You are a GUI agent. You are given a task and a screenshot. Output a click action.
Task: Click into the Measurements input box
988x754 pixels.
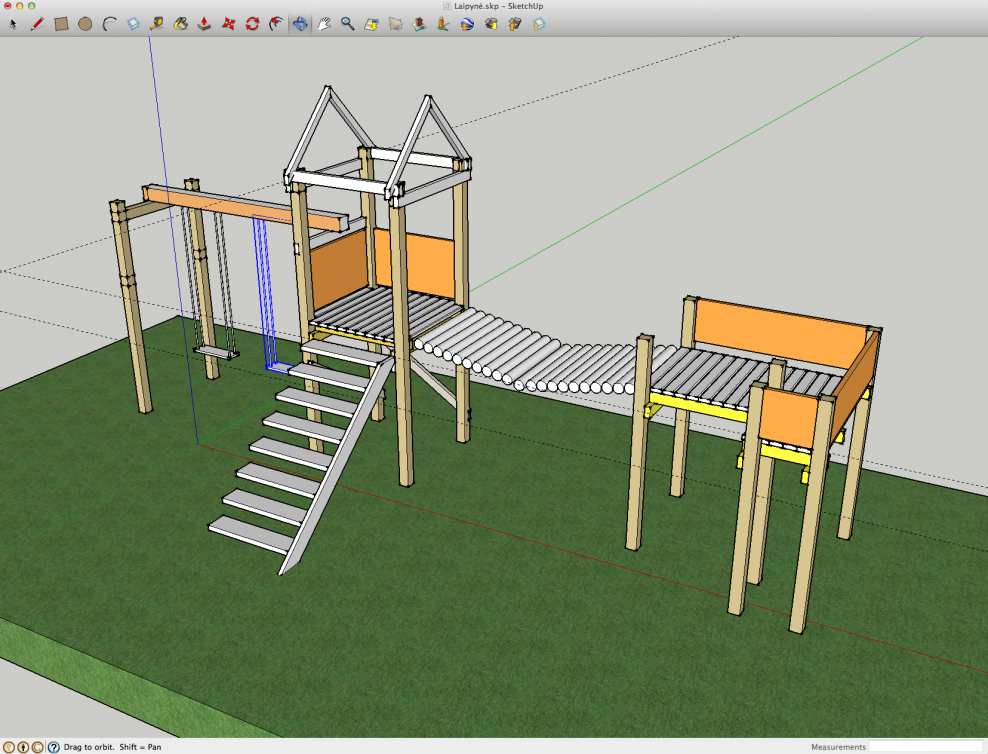(924, 746)
